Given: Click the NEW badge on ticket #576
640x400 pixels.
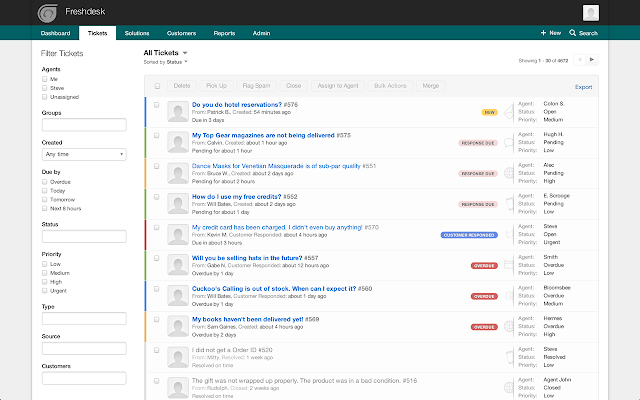Looking at the screenshot, I should pyautogui.click(x=489, y=112).
